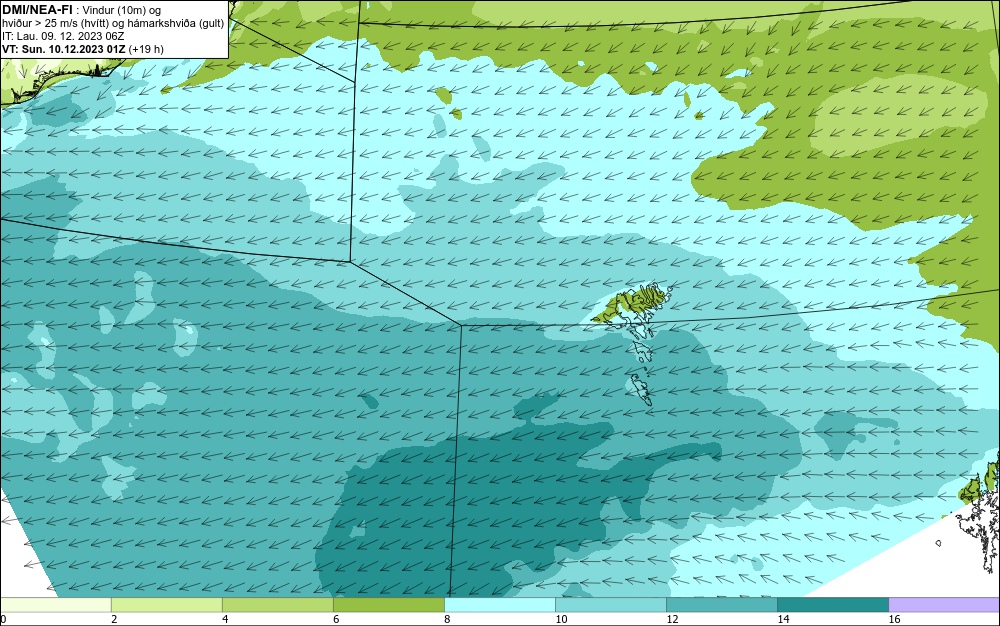
Task: Click the purple legend swatch above 16 m/s
Action: tap(944, 604)
